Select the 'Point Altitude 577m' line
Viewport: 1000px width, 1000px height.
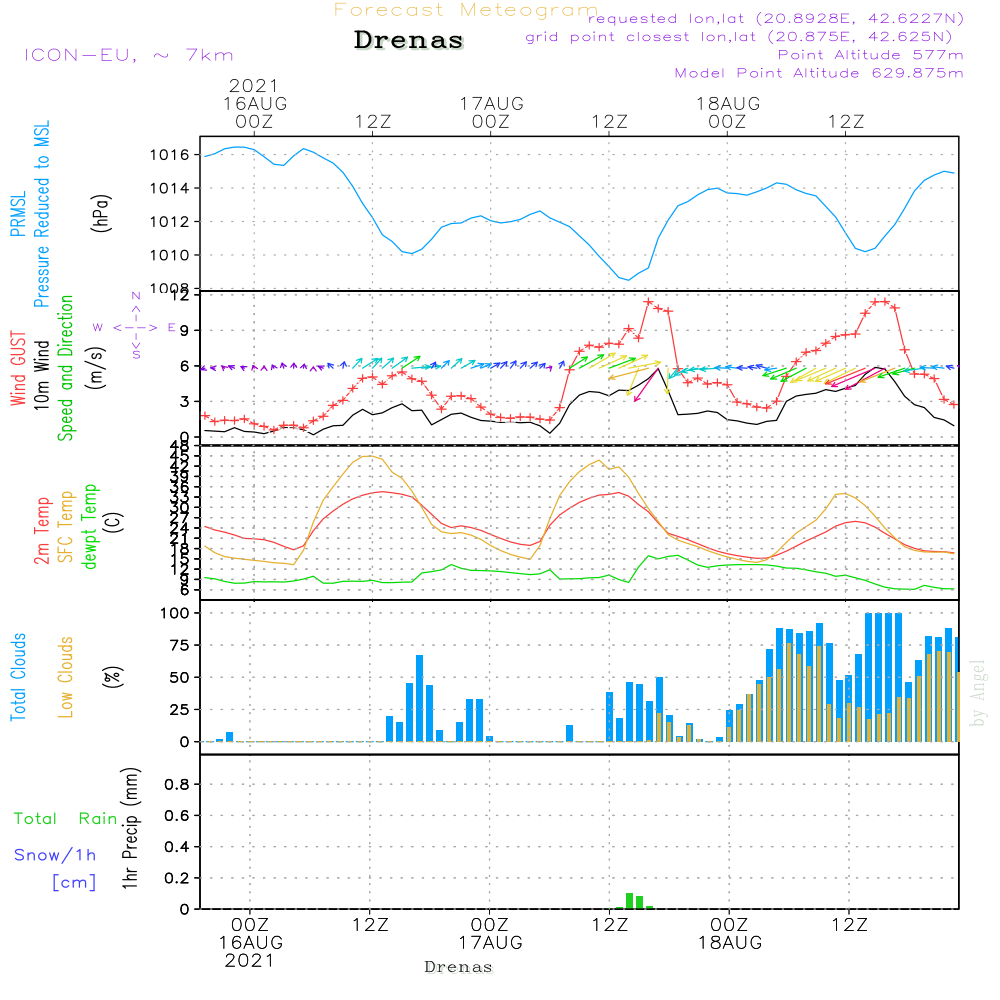click(x=870, y=55)
